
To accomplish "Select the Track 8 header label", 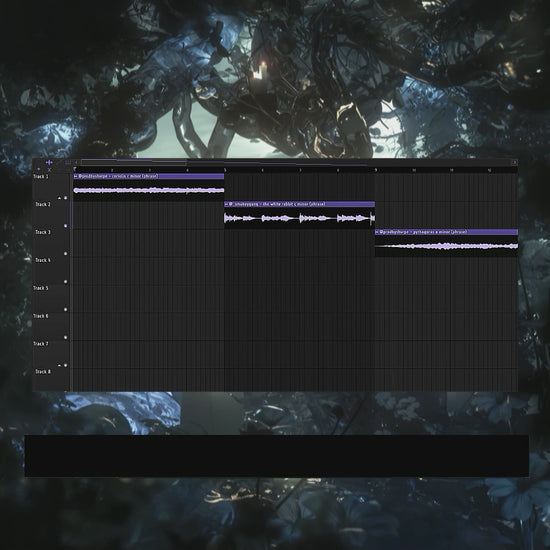I will click(43, 371).
